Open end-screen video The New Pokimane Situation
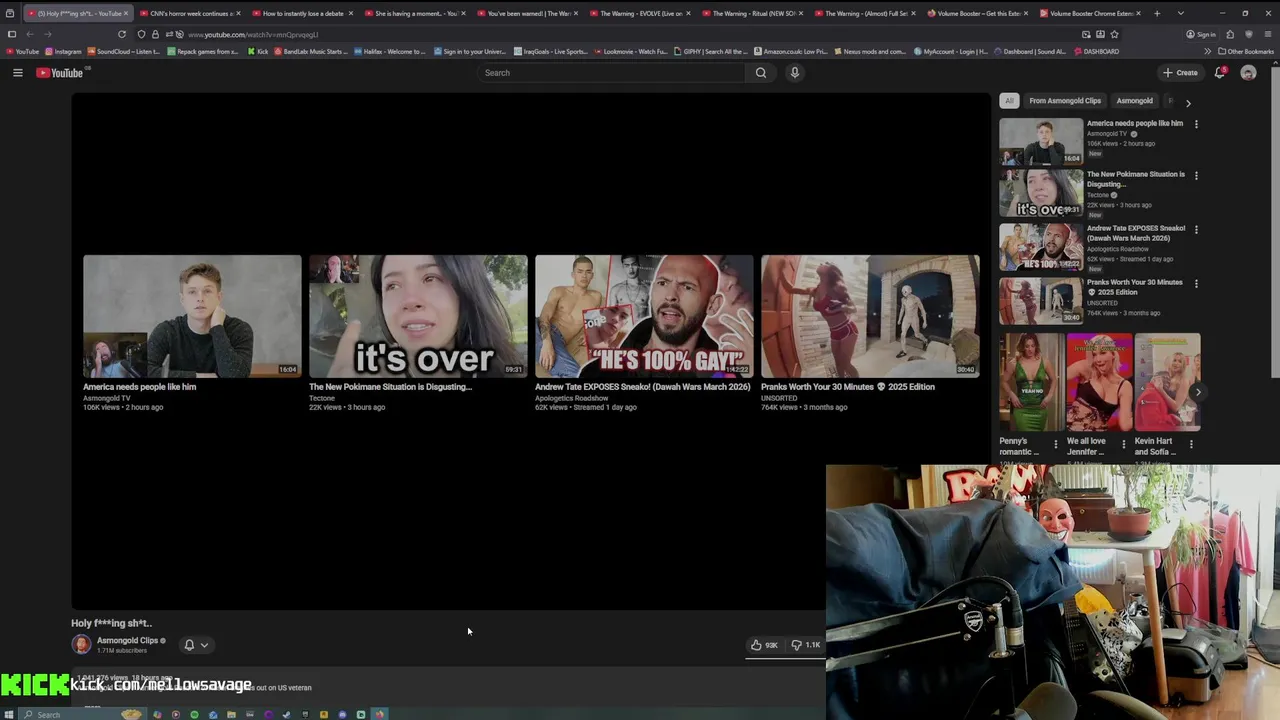The width and height of the screenshot is (1280, 720). (x=418, y=316)
